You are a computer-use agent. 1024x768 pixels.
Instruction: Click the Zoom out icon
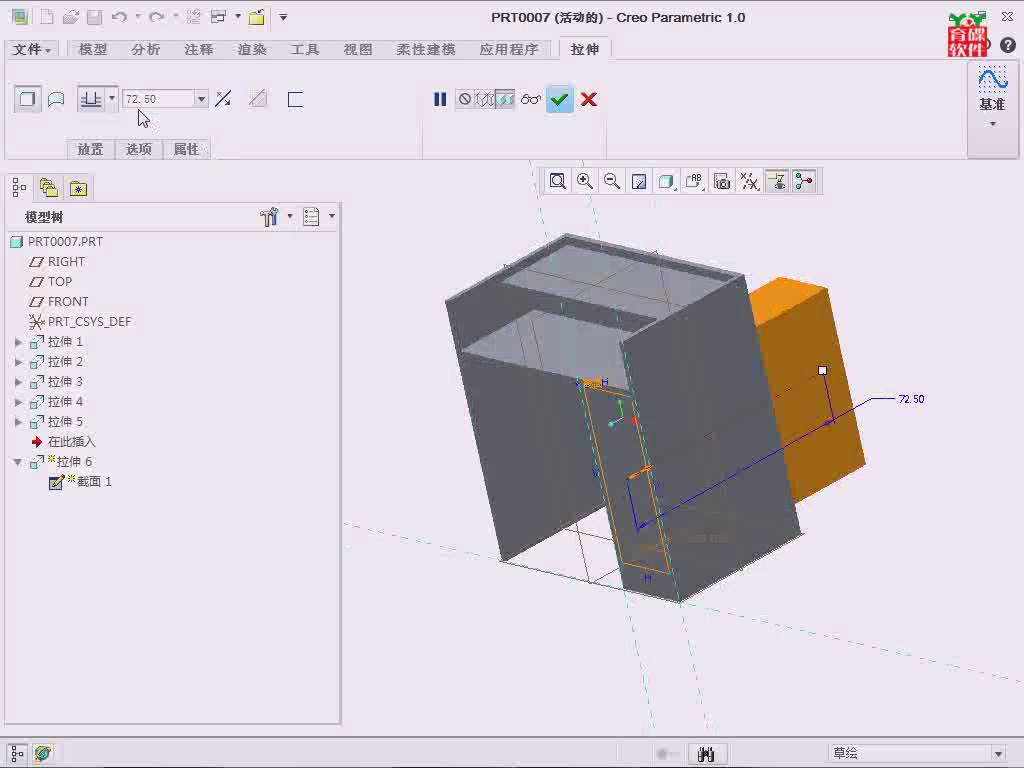point(612,181)
